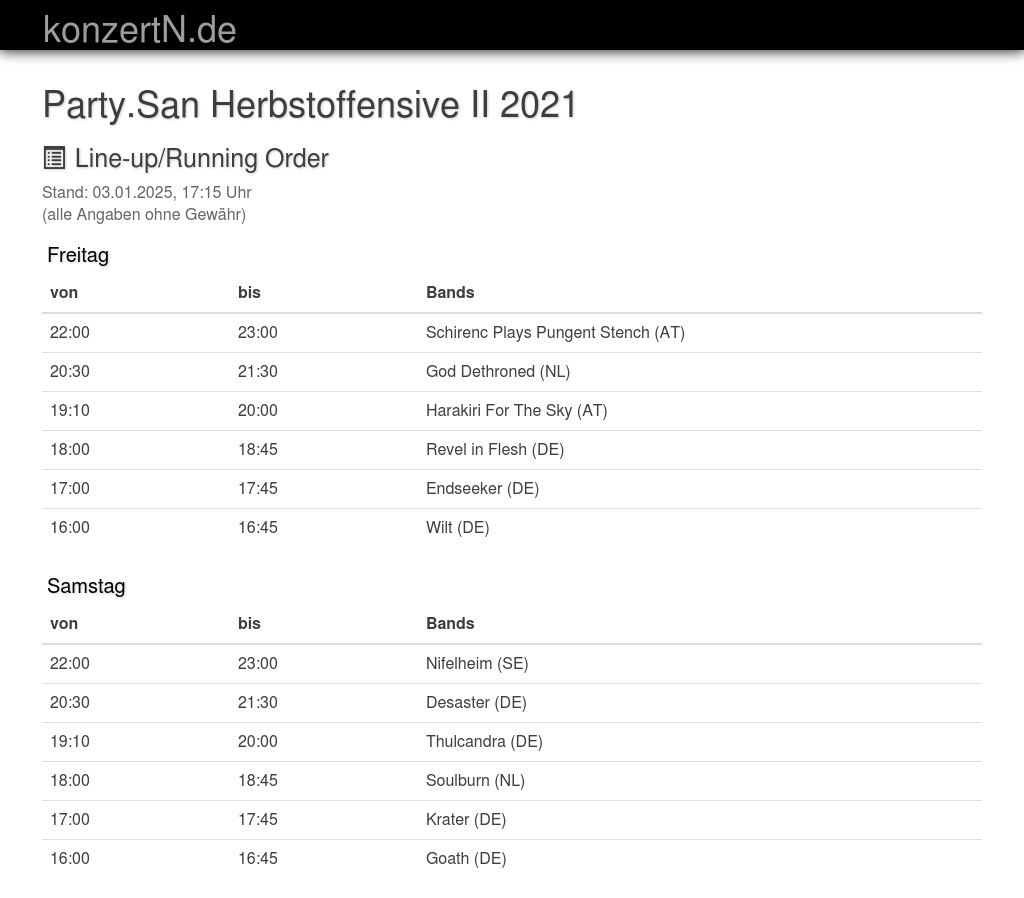Click Desaster (DE) band entry

475,702
